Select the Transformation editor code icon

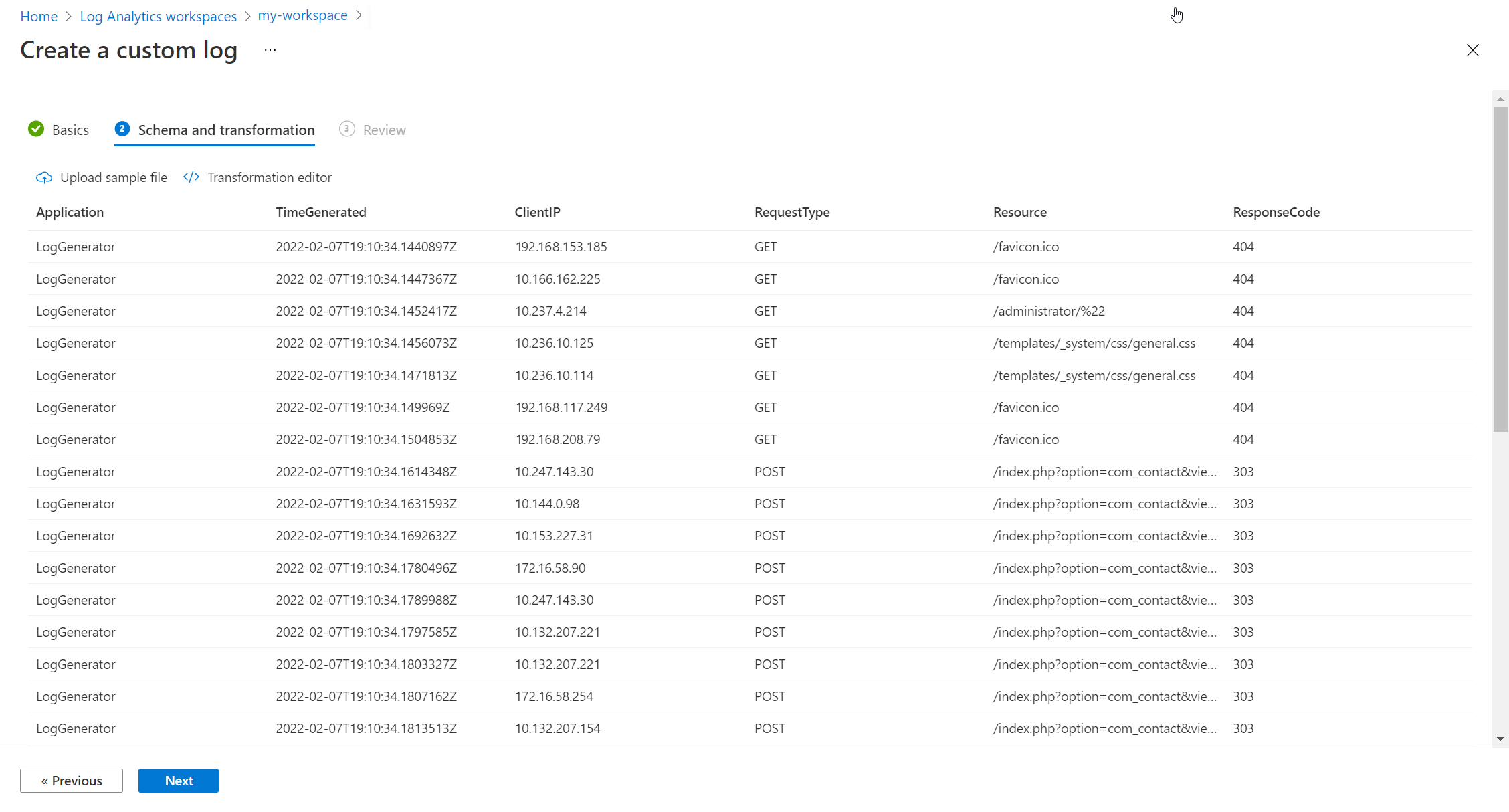[190, 177]
